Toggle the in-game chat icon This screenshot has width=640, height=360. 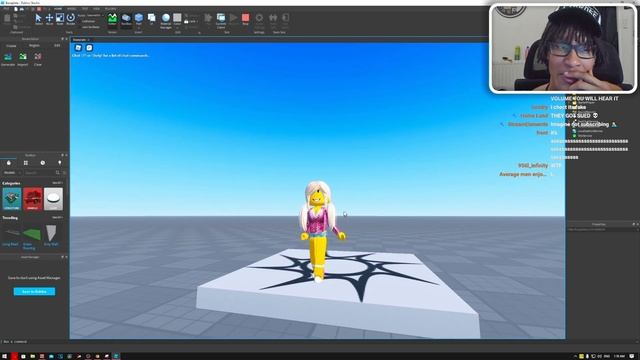pos(89,48)
